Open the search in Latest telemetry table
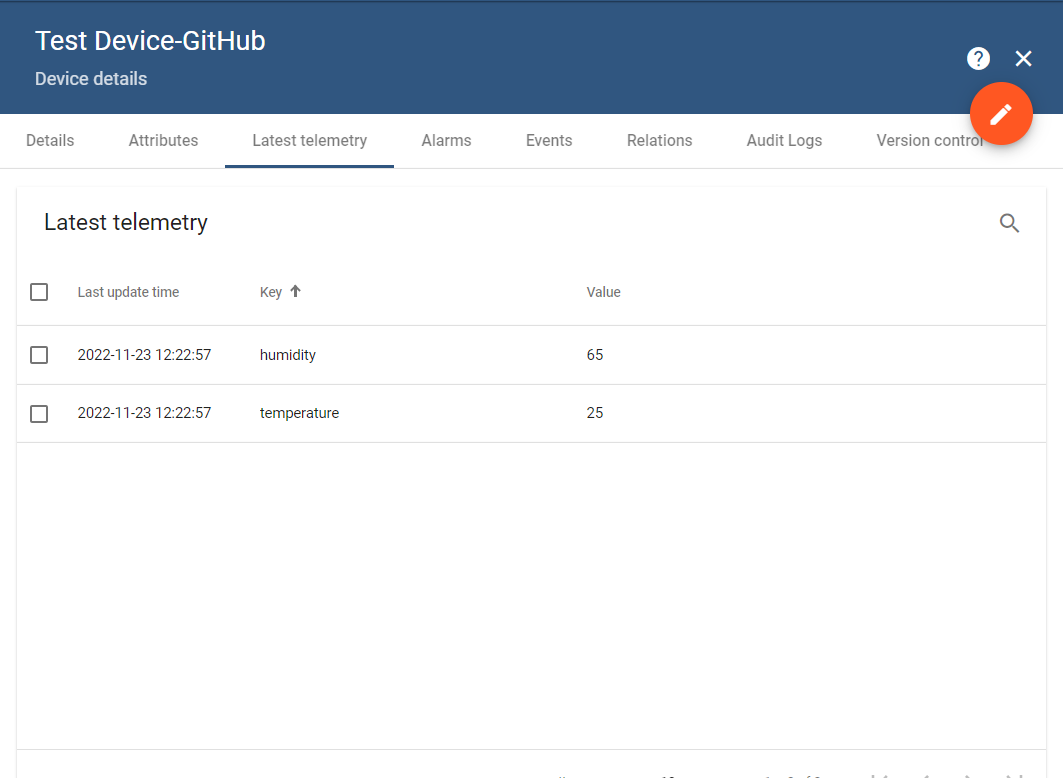 (x=1009, y=222)
